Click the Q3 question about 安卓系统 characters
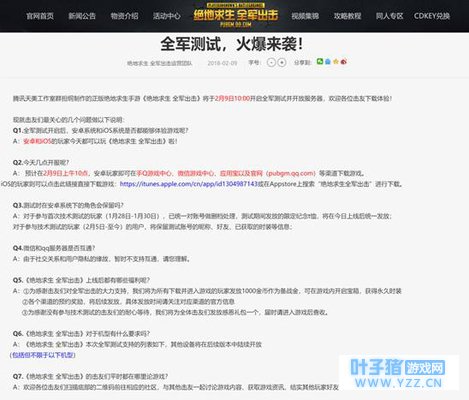 tap(68, 205)
